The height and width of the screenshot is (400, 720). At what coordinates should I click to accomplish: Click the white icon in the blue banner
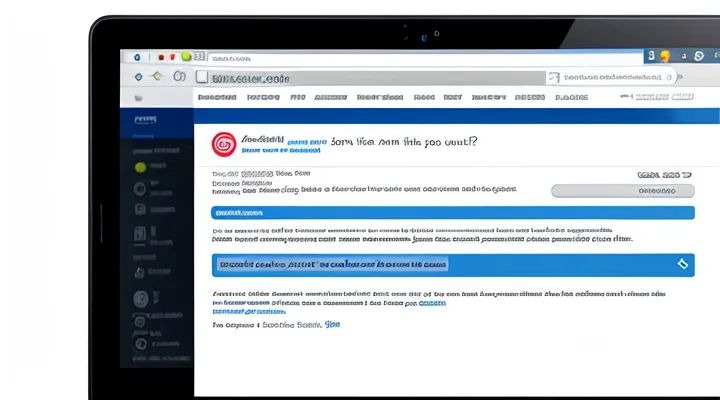(x=683, y=265)
